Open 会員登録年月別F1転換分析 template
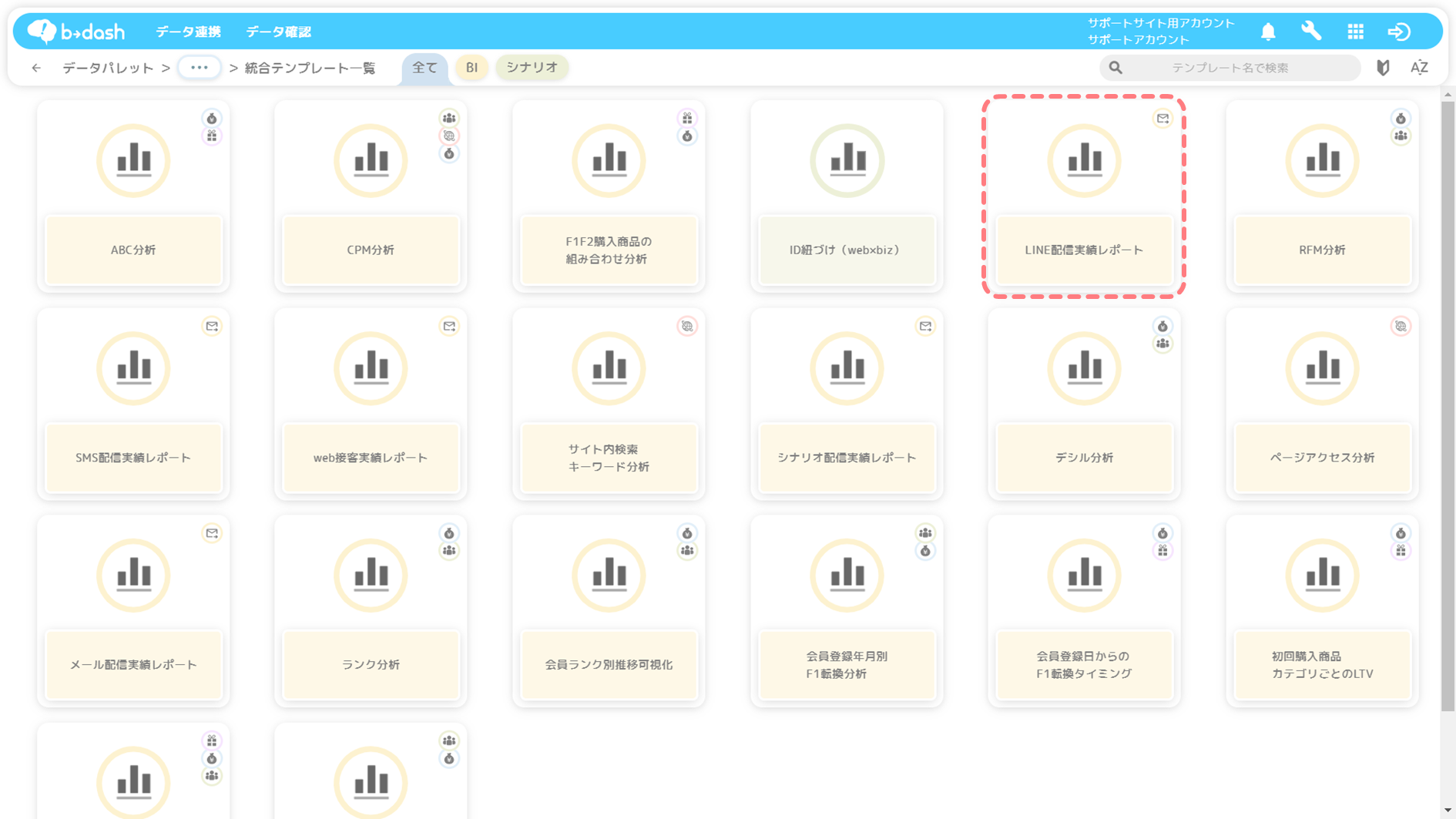The width and height of the screenshot is (1456, 819). click(x=847, y=665)
